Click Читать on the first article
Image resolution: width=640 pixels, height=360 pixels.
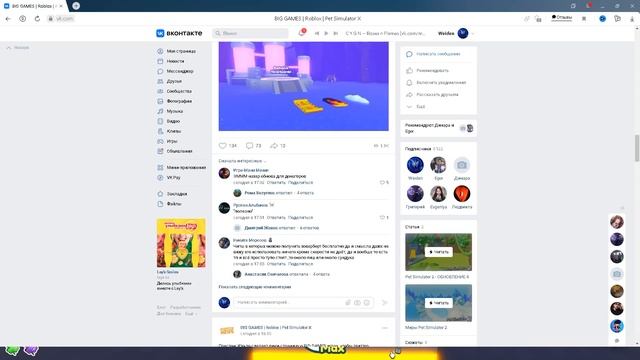[x=438, y=252]
